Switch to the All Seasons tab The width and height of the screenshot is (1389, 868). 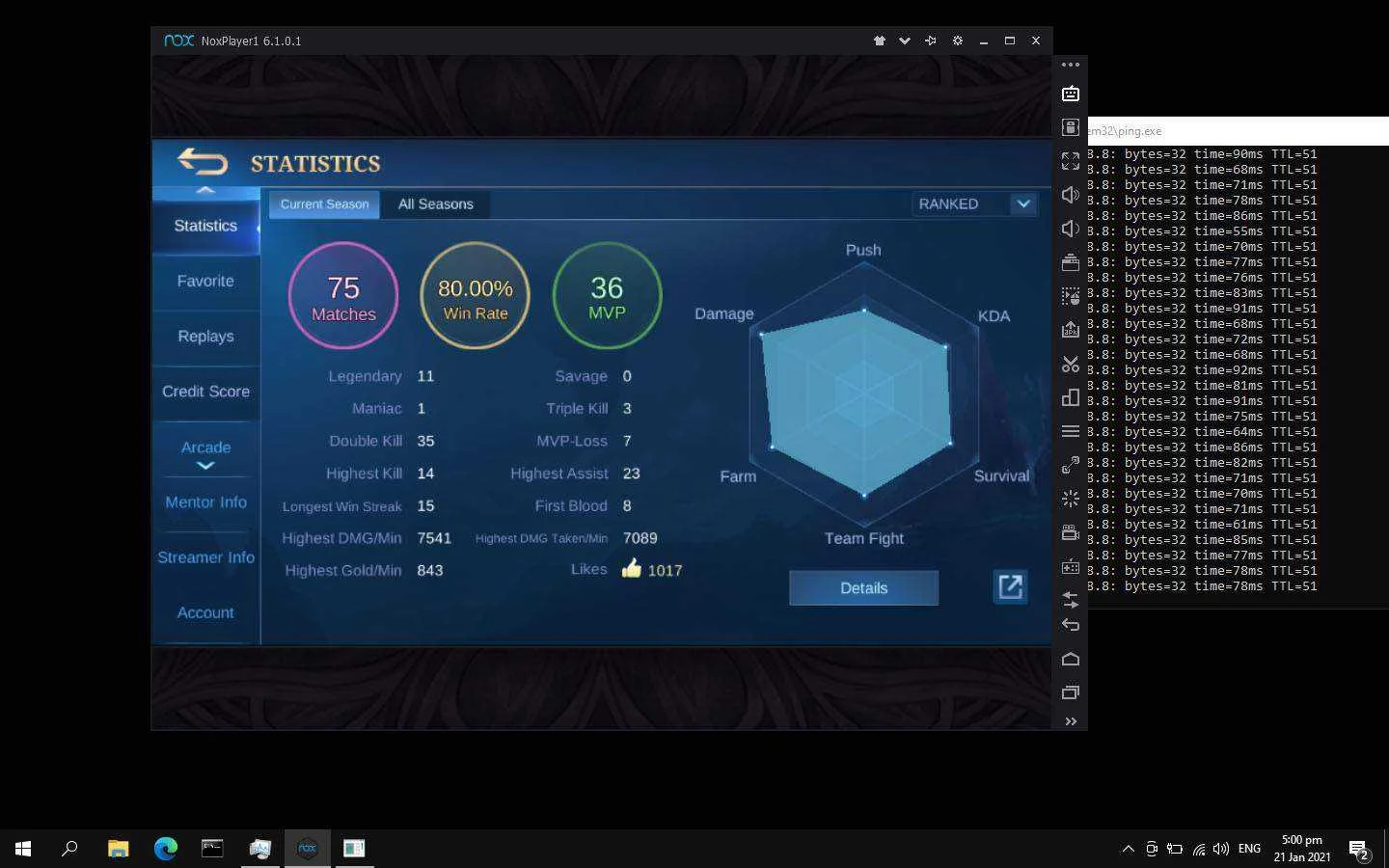tap(436, 204)
